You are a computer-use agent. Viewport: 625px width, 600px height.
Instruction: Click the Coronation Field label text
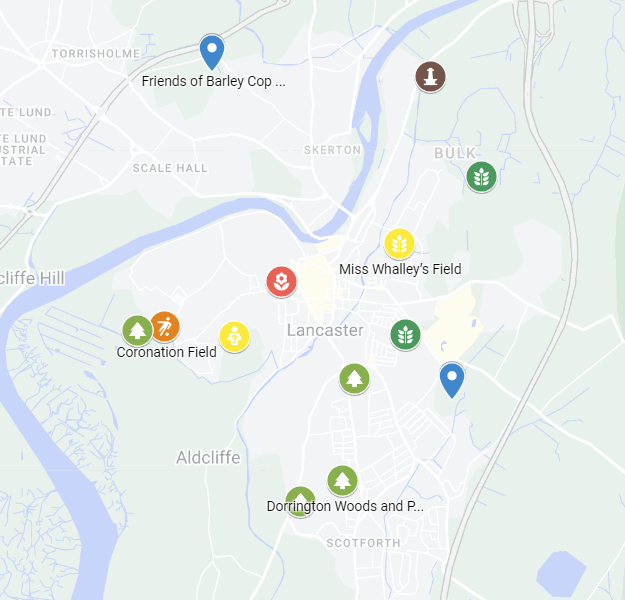pyautogui.click(x=167, y=352)
